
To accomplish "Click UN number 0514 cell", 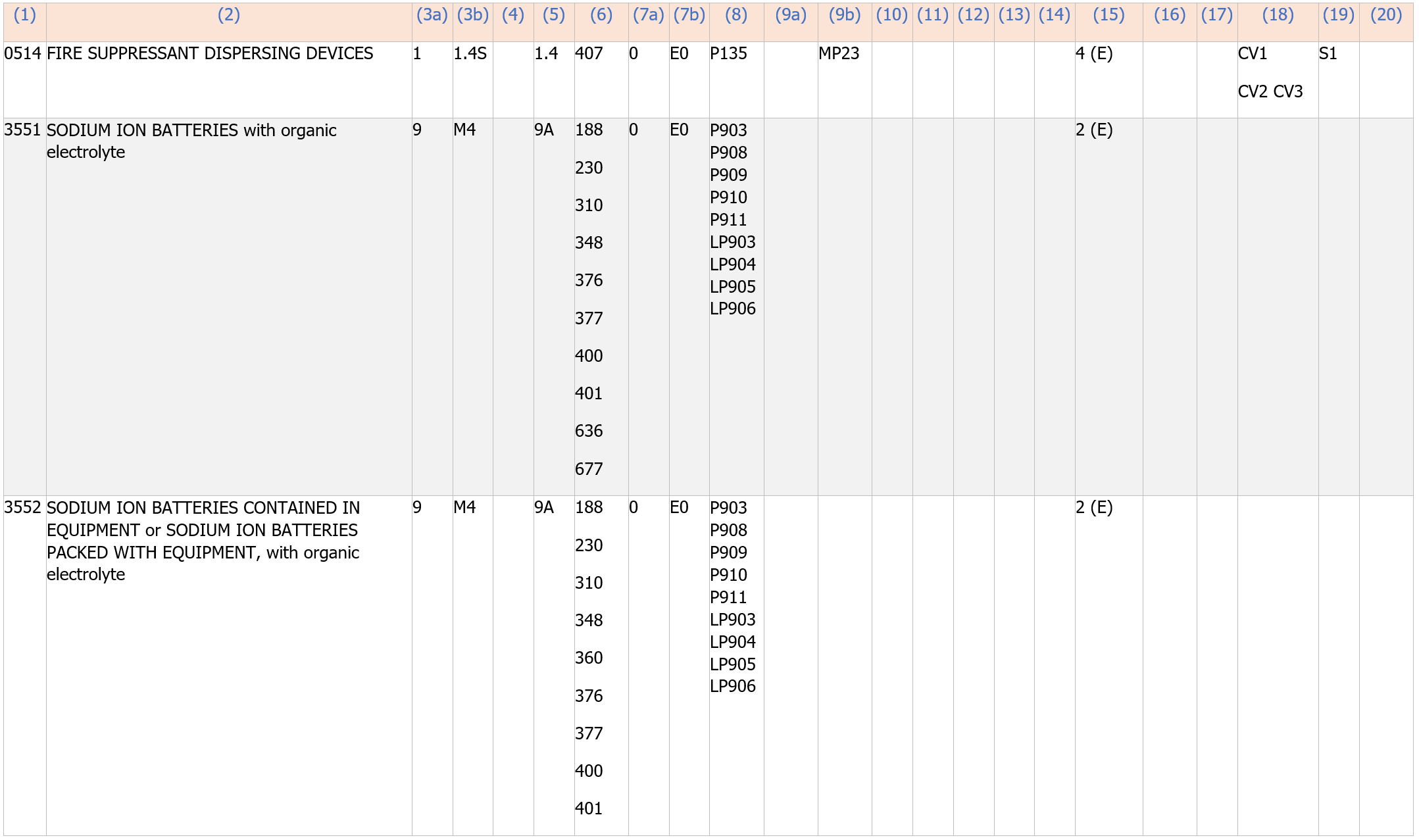I will (22, 54).
